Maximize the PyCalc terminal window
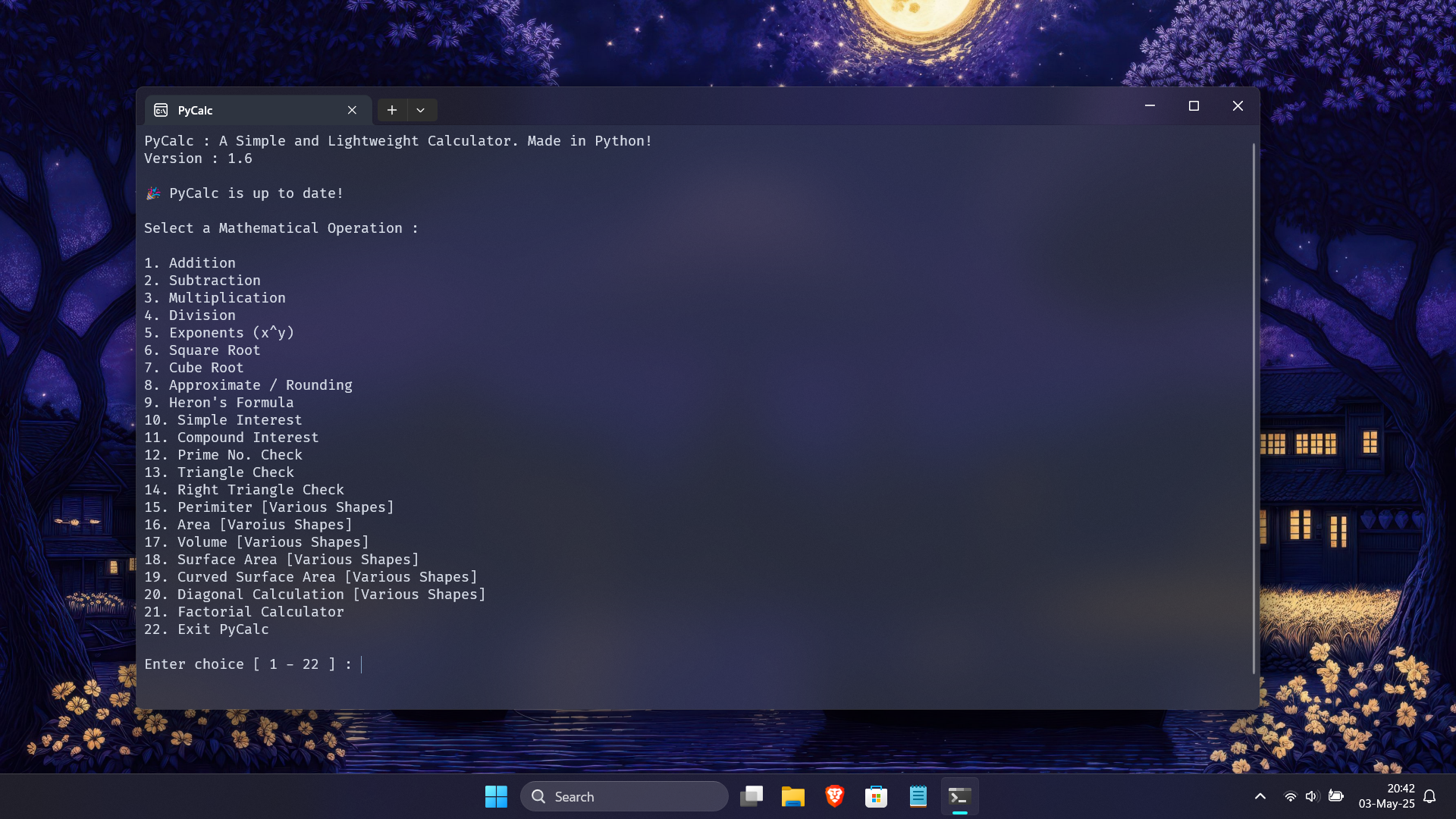This screenshot has width=1456, height=819. coord(1194,106)
